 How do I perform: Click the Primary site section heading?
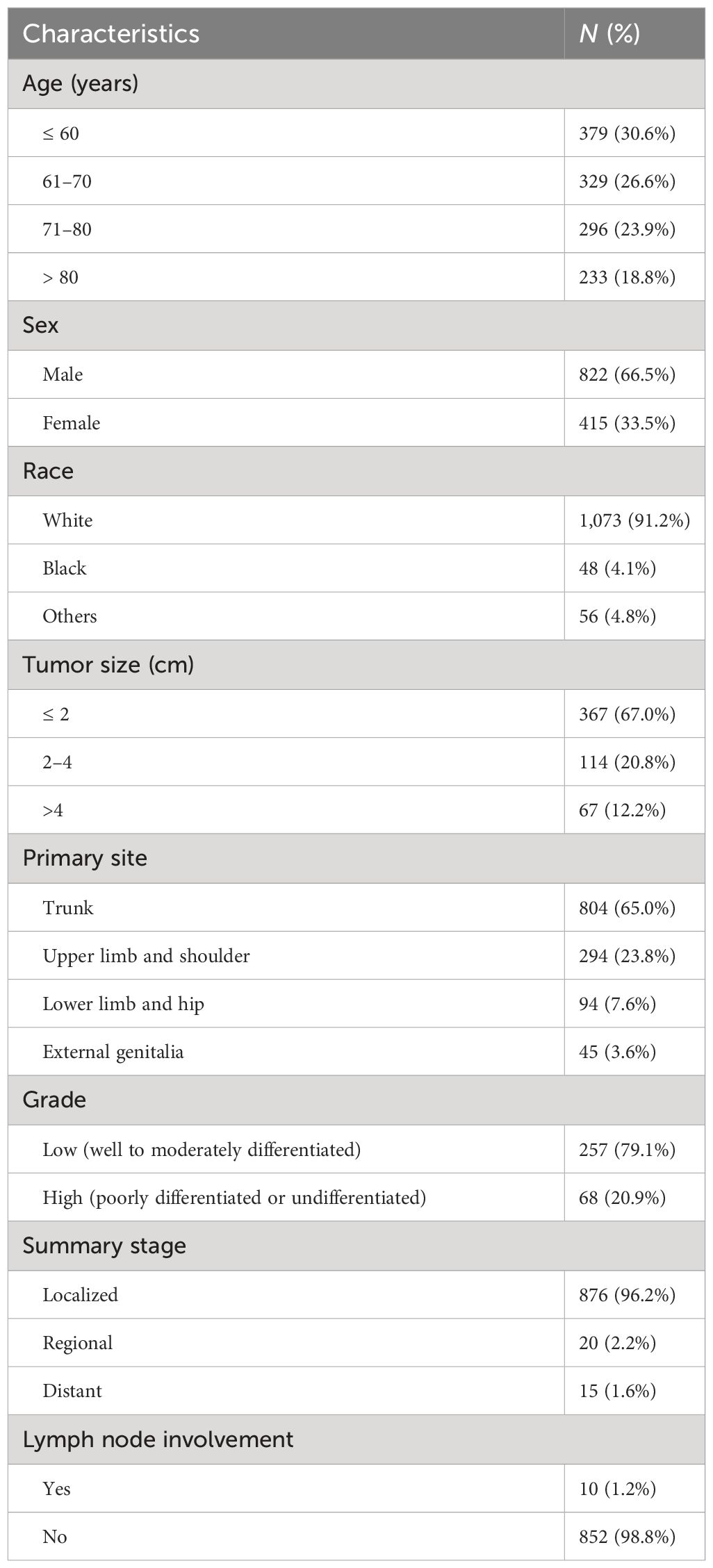click(x=85, y=858)
